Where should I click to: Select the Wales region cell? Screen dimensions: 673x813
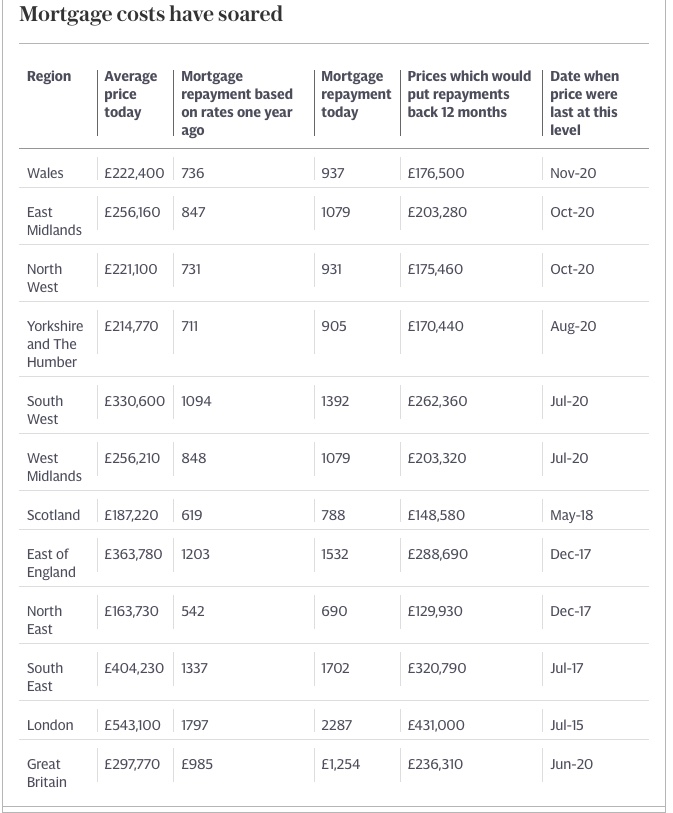pyautogui.click(x=45, y=173)
